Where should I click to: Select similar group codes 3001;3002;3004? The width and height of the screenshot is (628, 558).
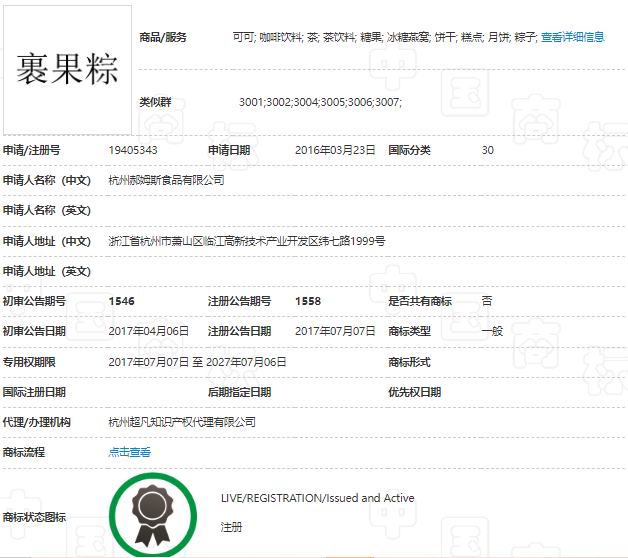(x=320, y=102)
